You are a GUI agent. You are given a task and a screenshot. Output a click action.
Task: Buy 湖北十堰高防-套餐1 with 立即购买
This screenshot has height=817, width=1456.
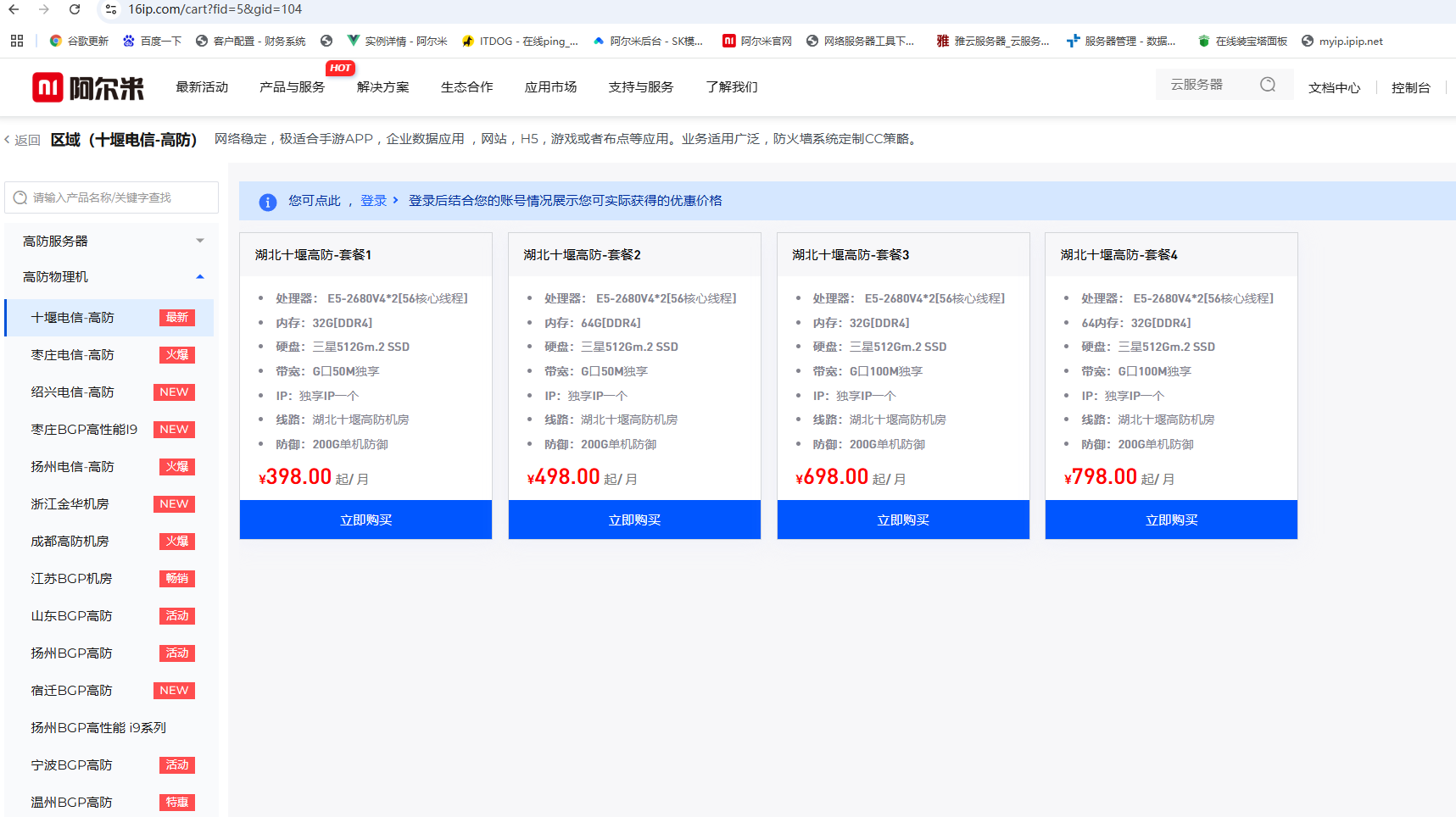[x=365, y=520]
